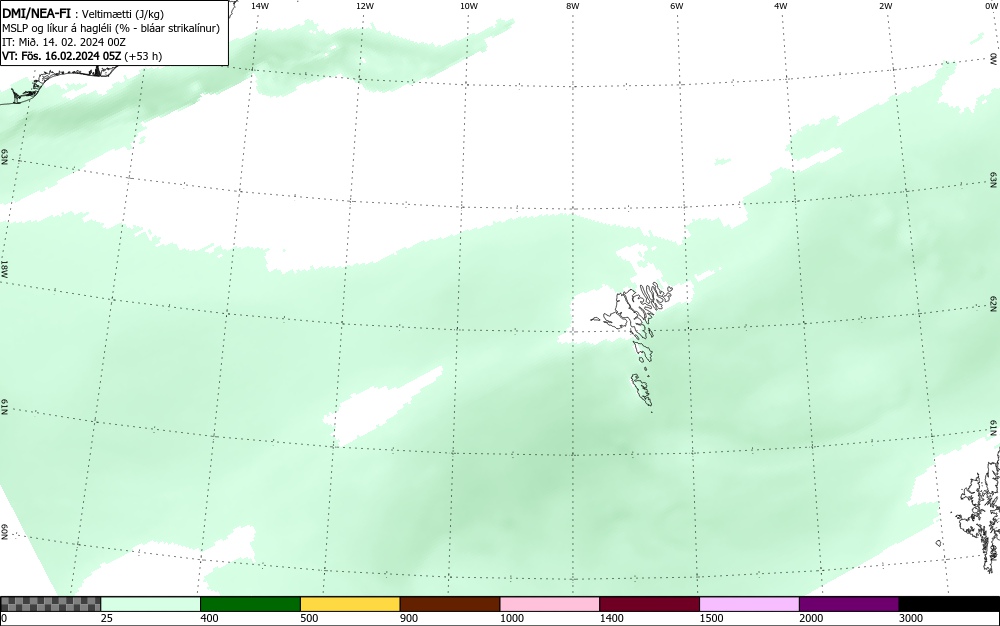Click the 0W longitude label

click(x=990, y=6)
